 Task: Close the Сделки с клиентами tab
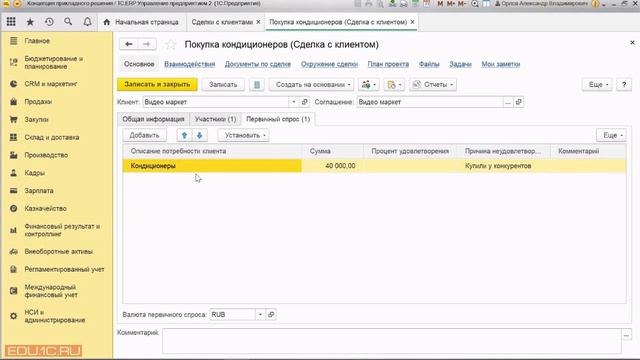(x=258, y=22)
